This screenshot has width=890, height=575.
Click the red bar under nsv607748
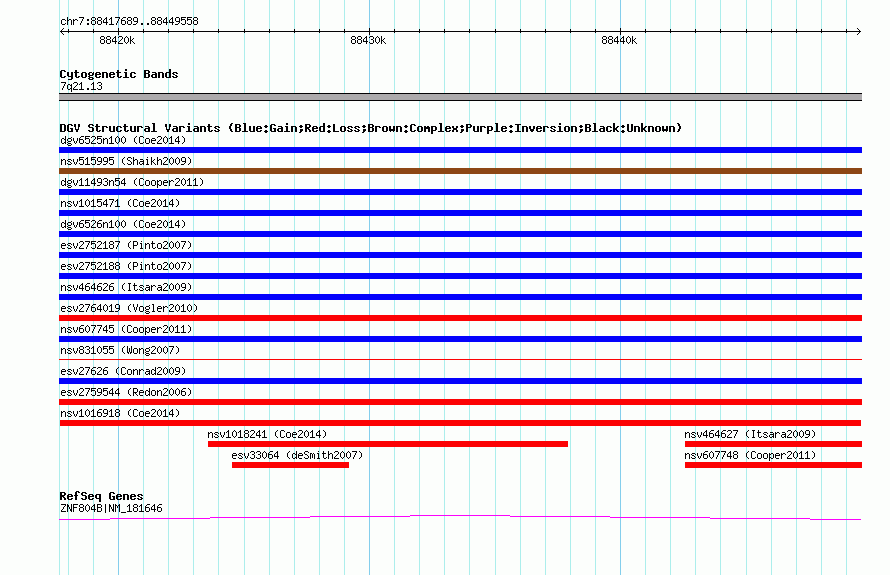[x=773, y=465]
